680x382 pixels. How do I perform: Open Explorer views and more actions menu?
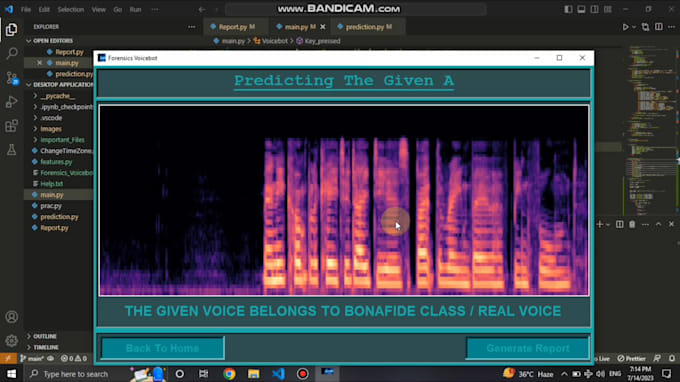click(192, 27)
